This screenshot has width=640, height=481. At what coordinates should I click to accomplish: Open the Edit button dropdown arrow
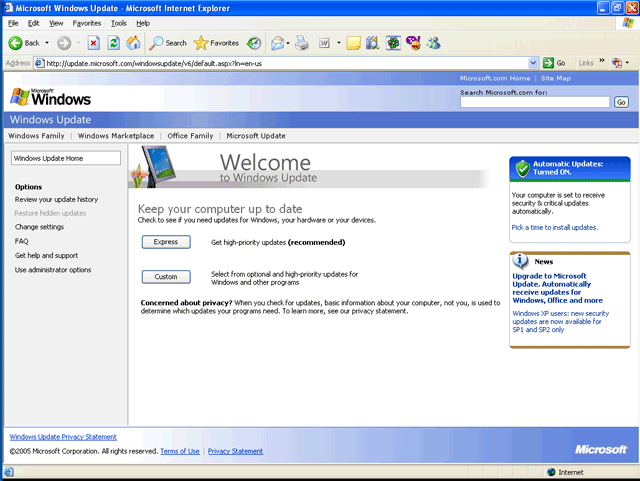pyautogui.click(x=339, y=43)
